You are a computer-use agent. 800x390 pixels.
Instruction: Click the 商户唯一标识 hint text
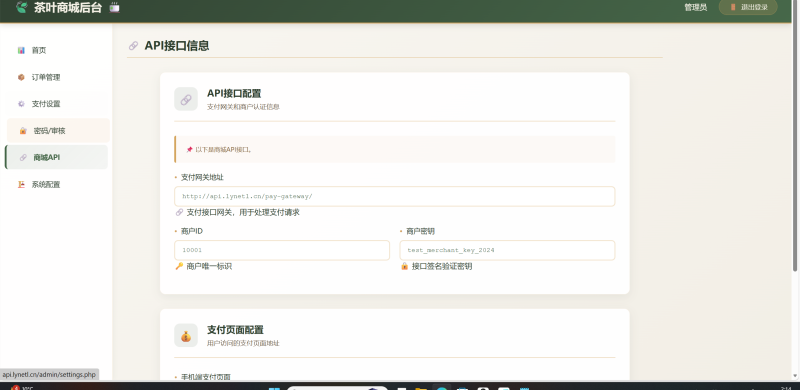[209, 266]
